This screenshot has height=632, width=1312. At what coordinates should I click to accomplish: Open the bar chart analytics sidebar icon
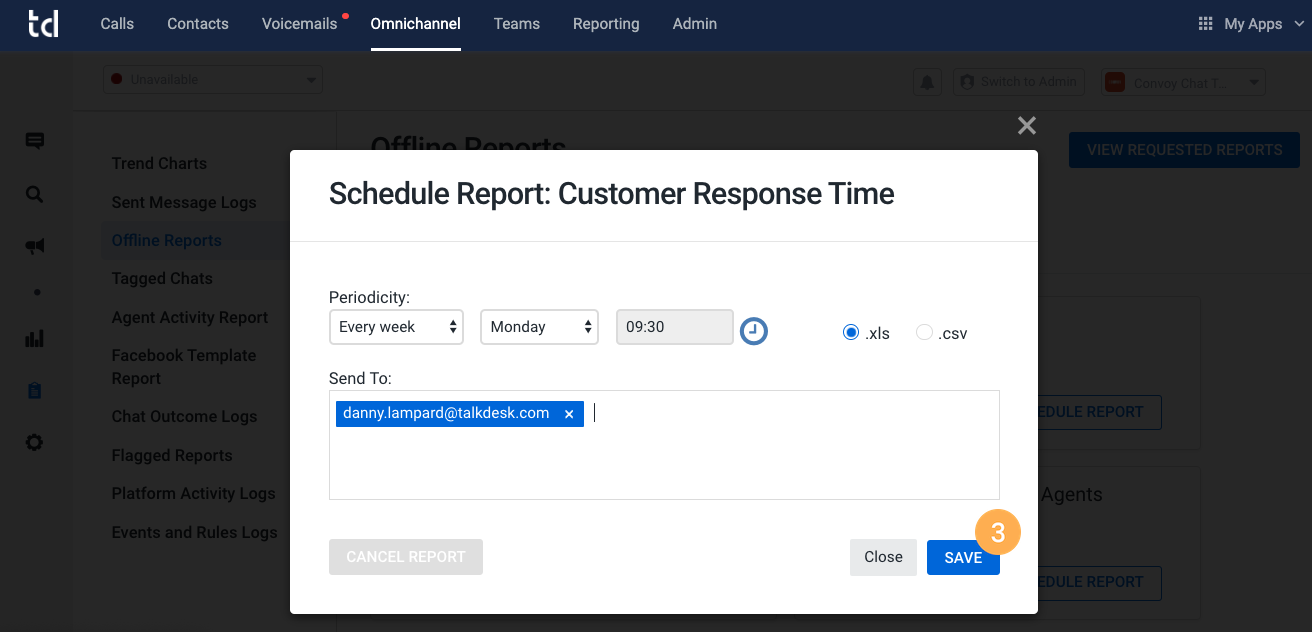[x=35, y=338]
